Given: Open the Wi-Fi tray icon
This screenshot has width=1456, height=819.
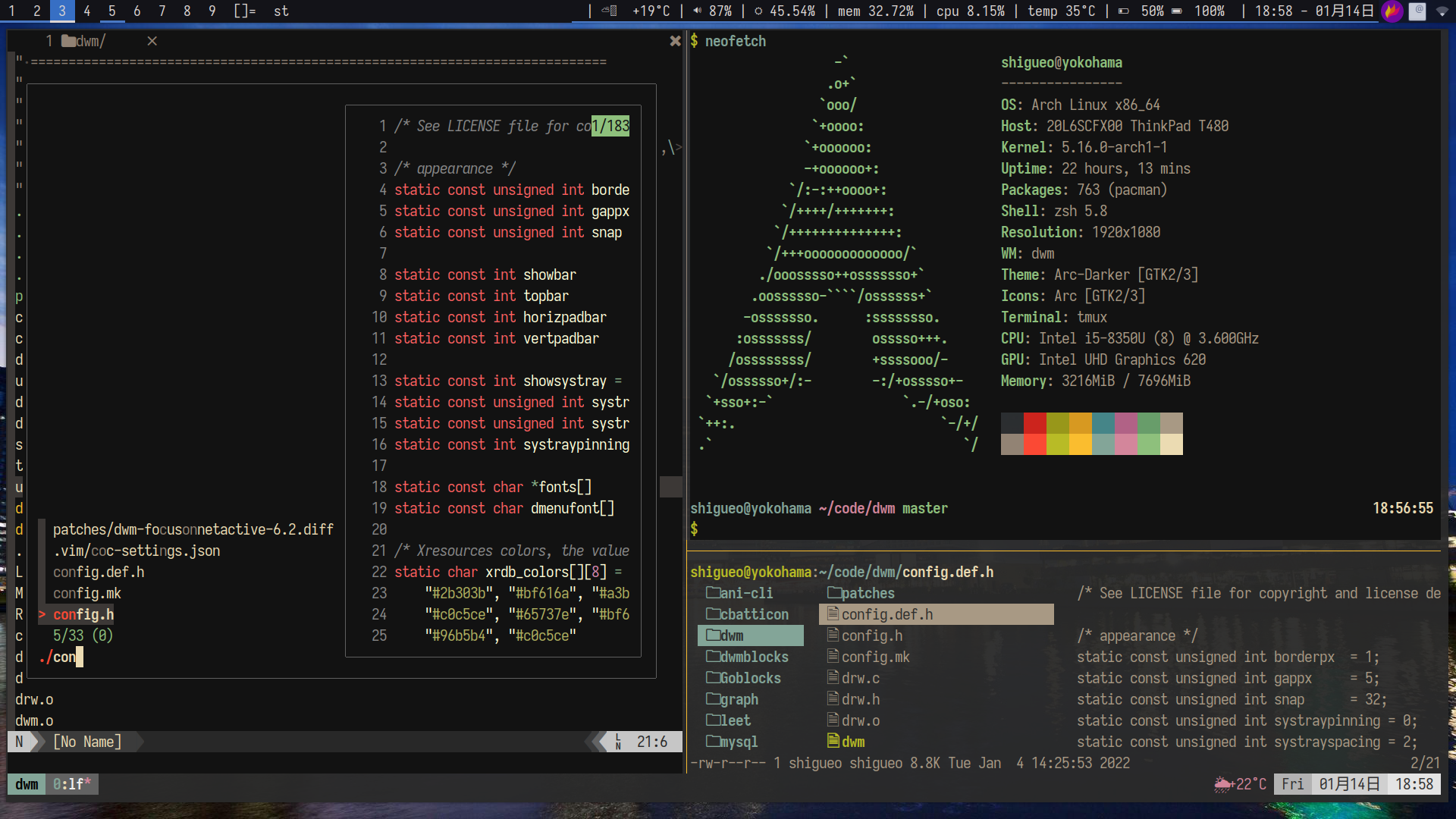Looking at the screenshot, I should (x=1442, y=11).
